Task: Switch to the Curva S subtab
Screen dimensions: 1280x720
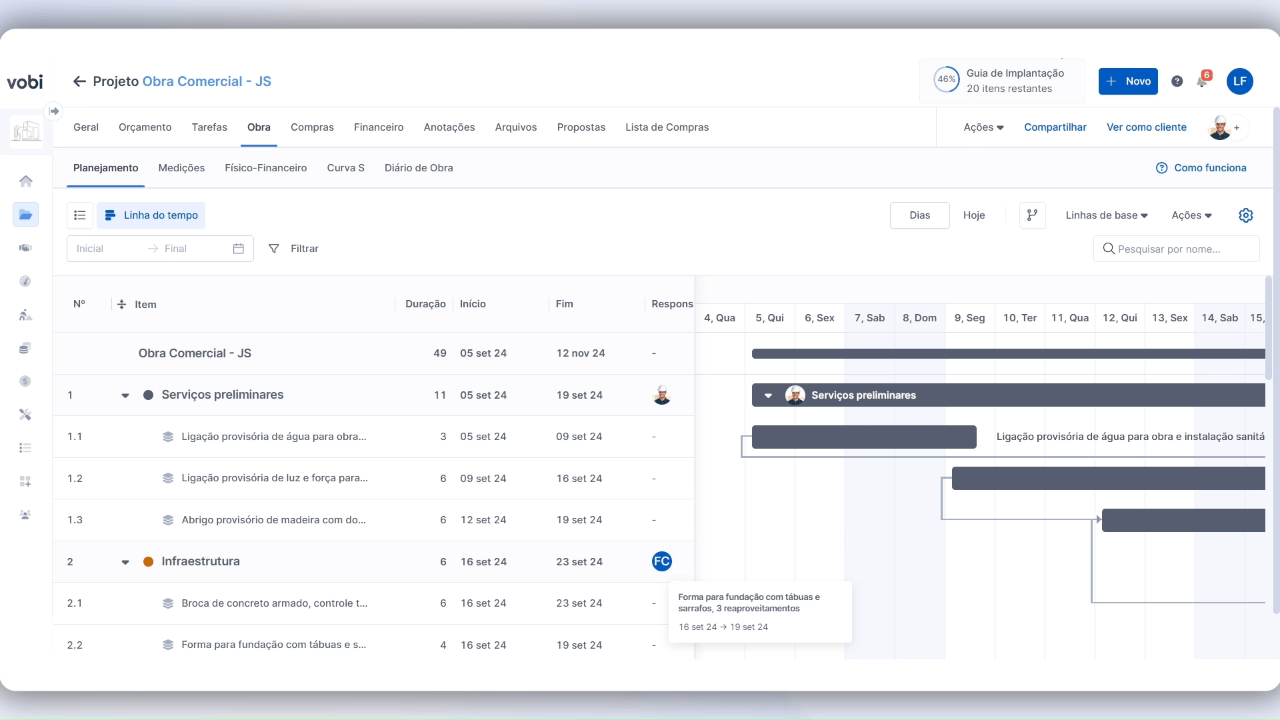Action: coord(346,168)
